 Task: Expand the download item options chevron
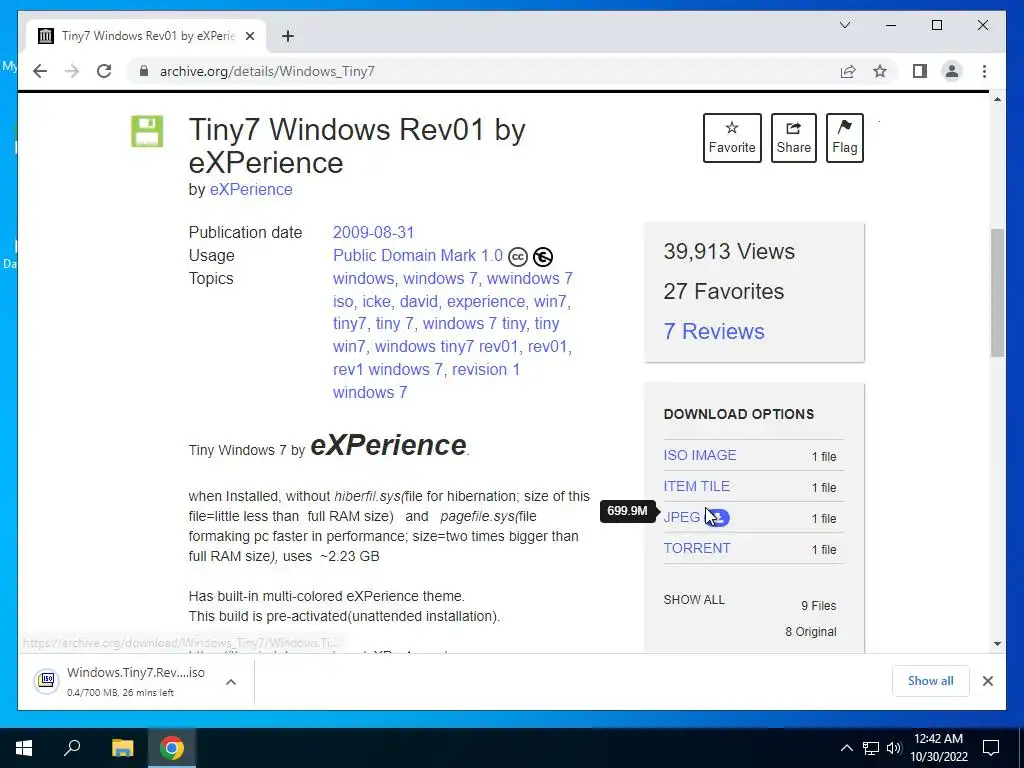click(231, 682)
